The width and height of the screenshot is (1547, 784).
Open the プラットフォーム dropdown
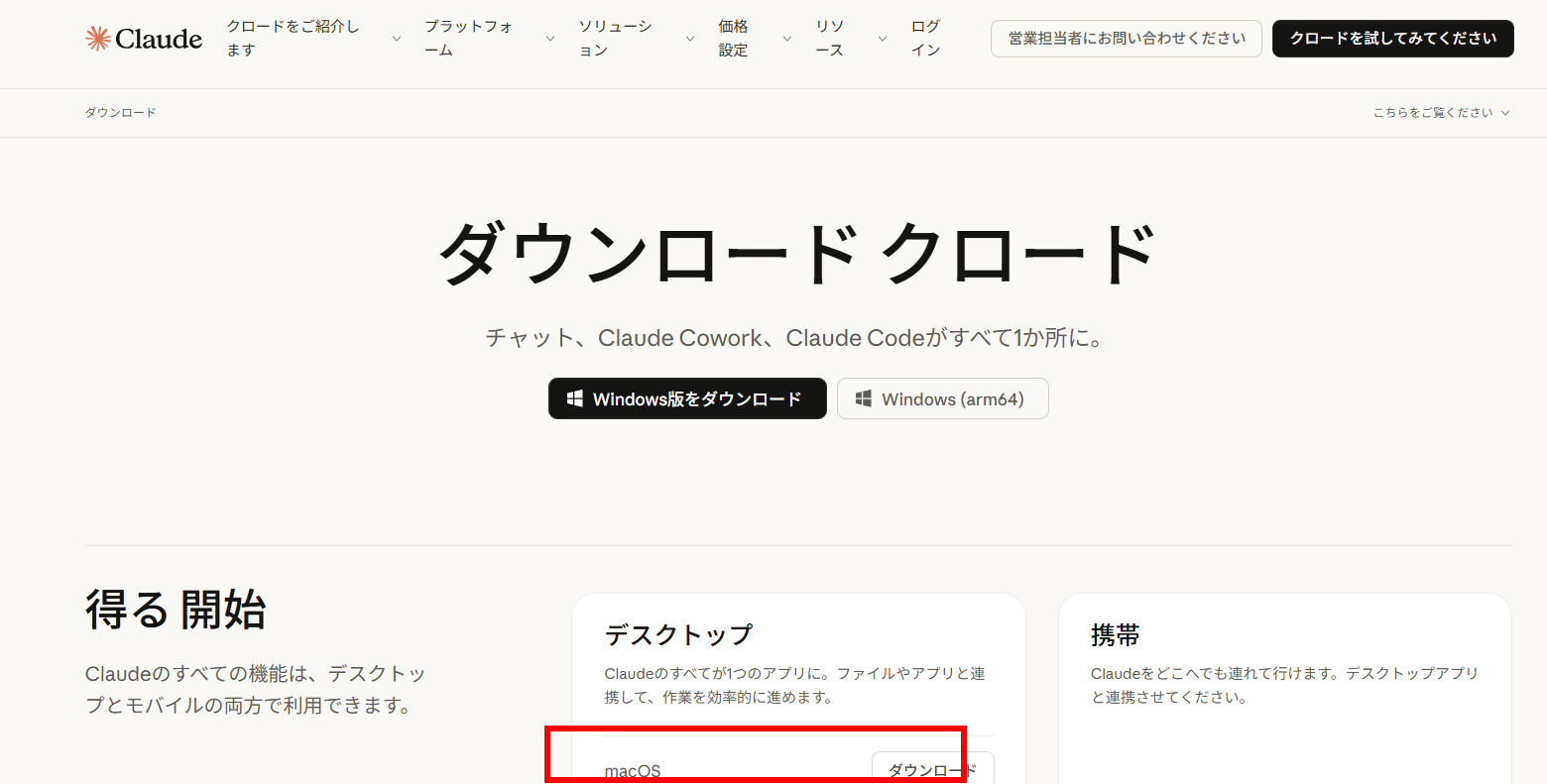[x=468, y=38]
